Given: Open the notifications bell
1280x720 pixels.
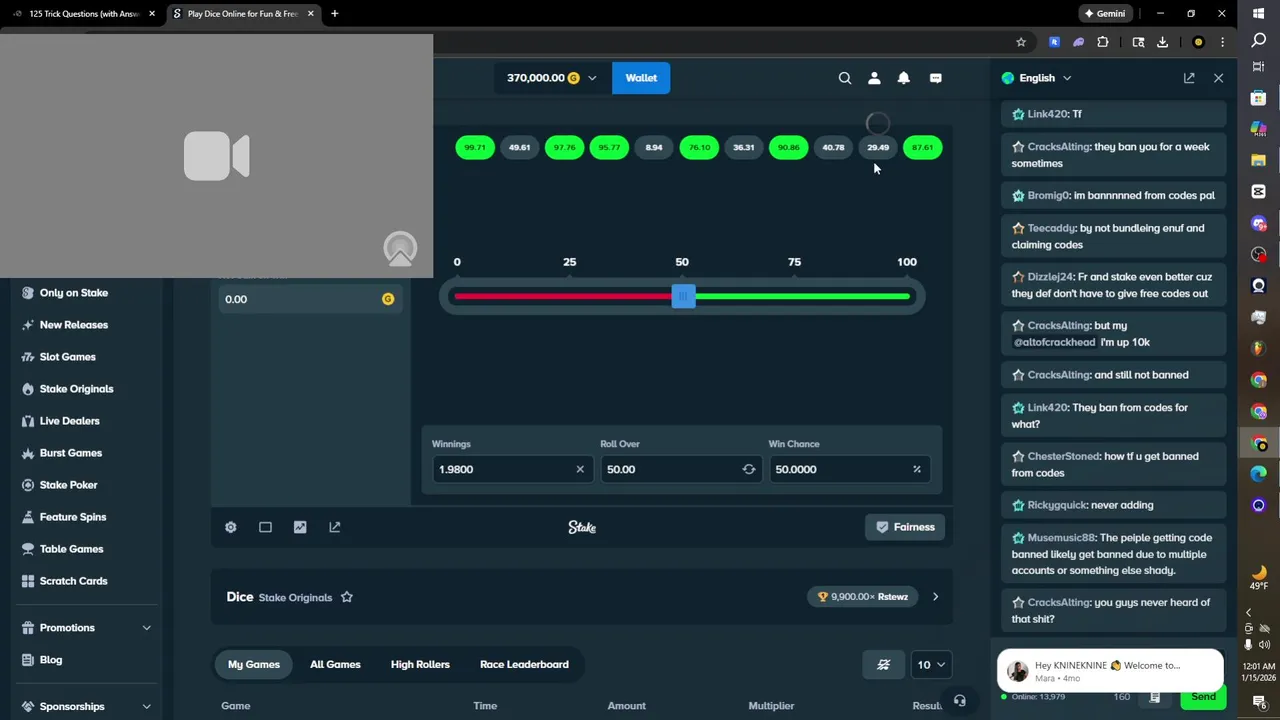Looking at the screenshot, I should (904, 78).
